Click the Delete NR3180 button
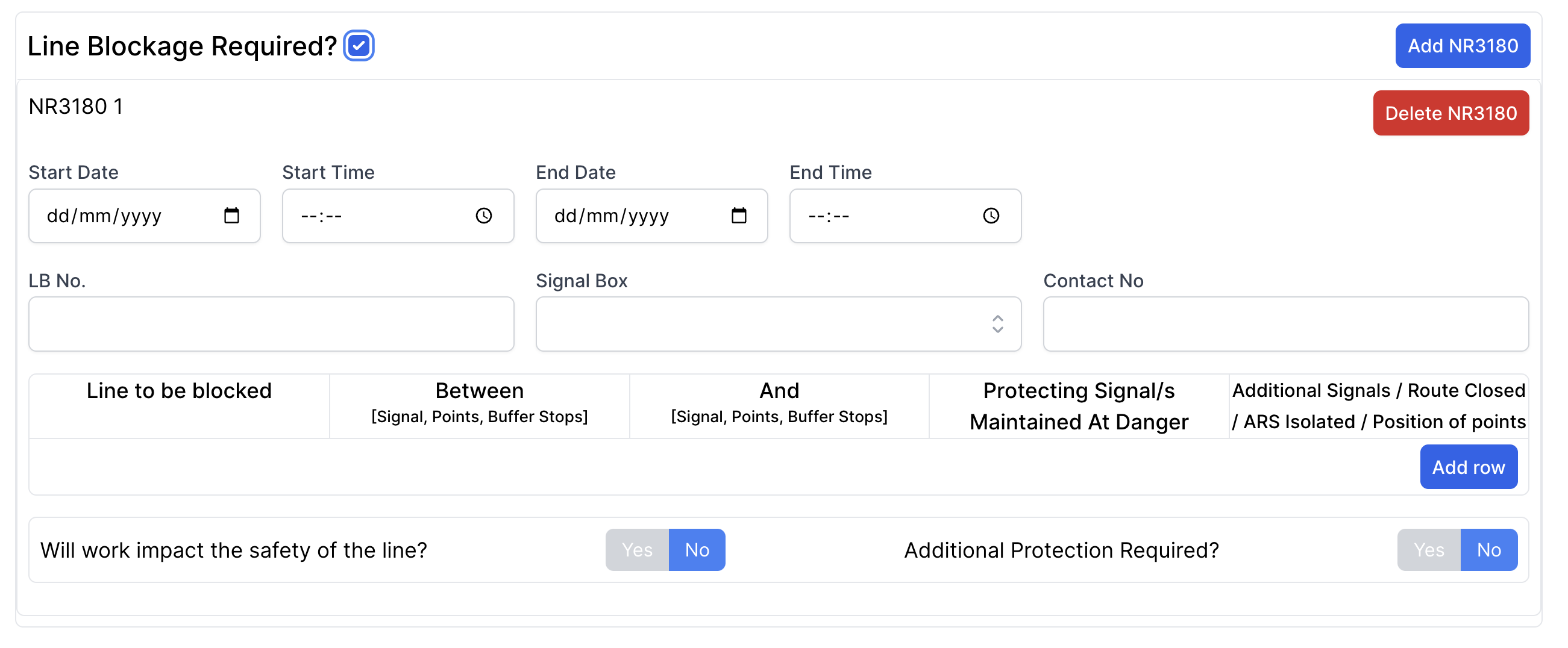Screen dimensions: 1568x648 pyautogui.click(x=1450, y=113)
